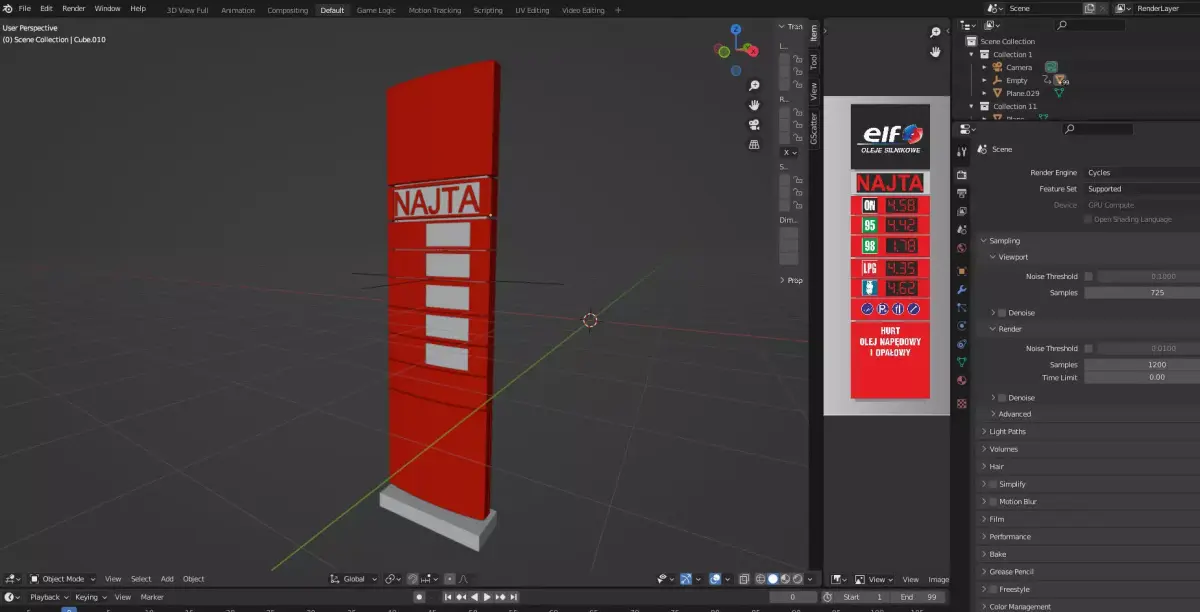
Task: Click the End frame field showing 99
Action: (919, 597)
